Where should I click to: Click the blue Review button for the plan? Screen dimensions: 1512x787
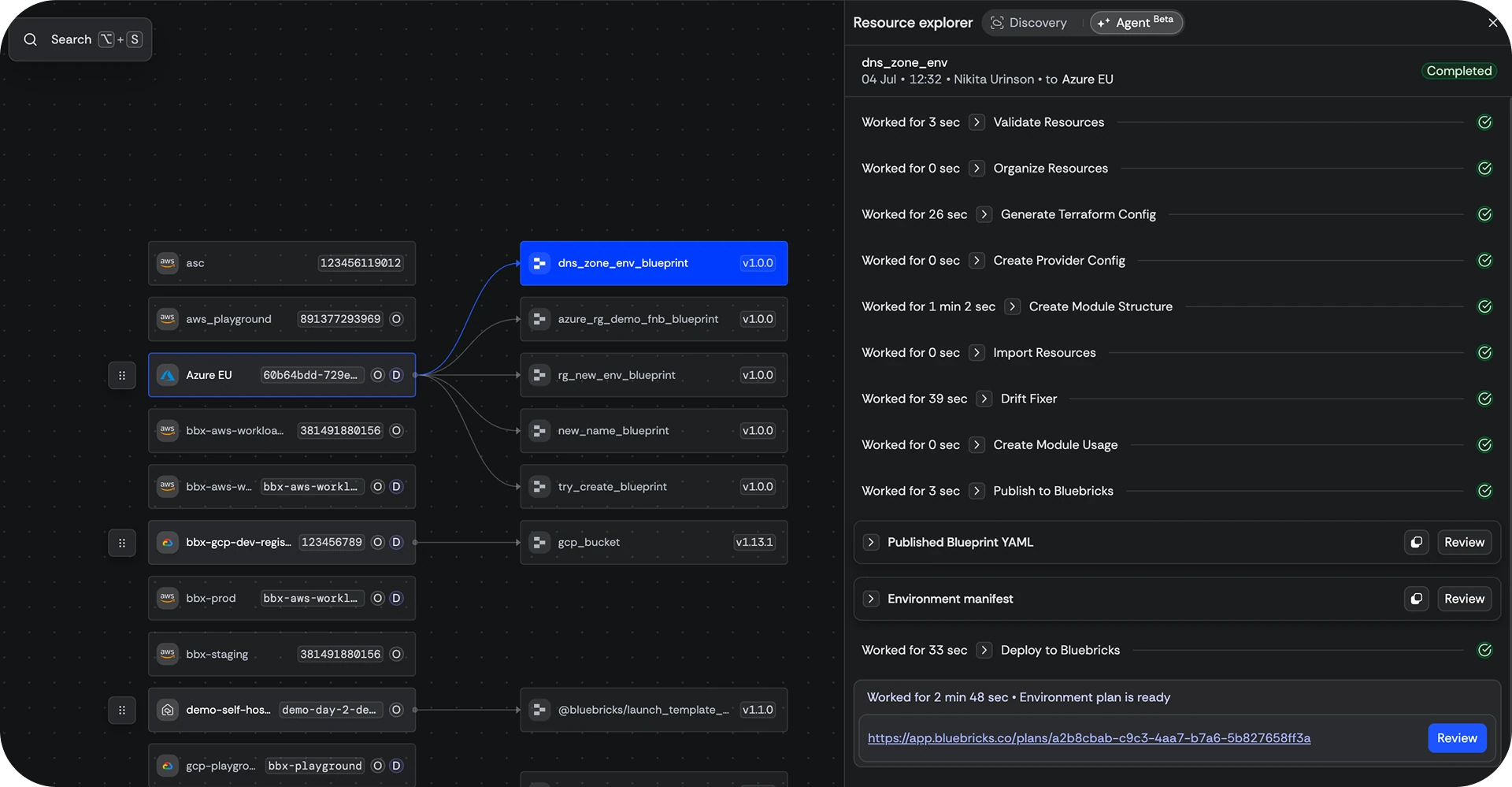[1457, 738]
